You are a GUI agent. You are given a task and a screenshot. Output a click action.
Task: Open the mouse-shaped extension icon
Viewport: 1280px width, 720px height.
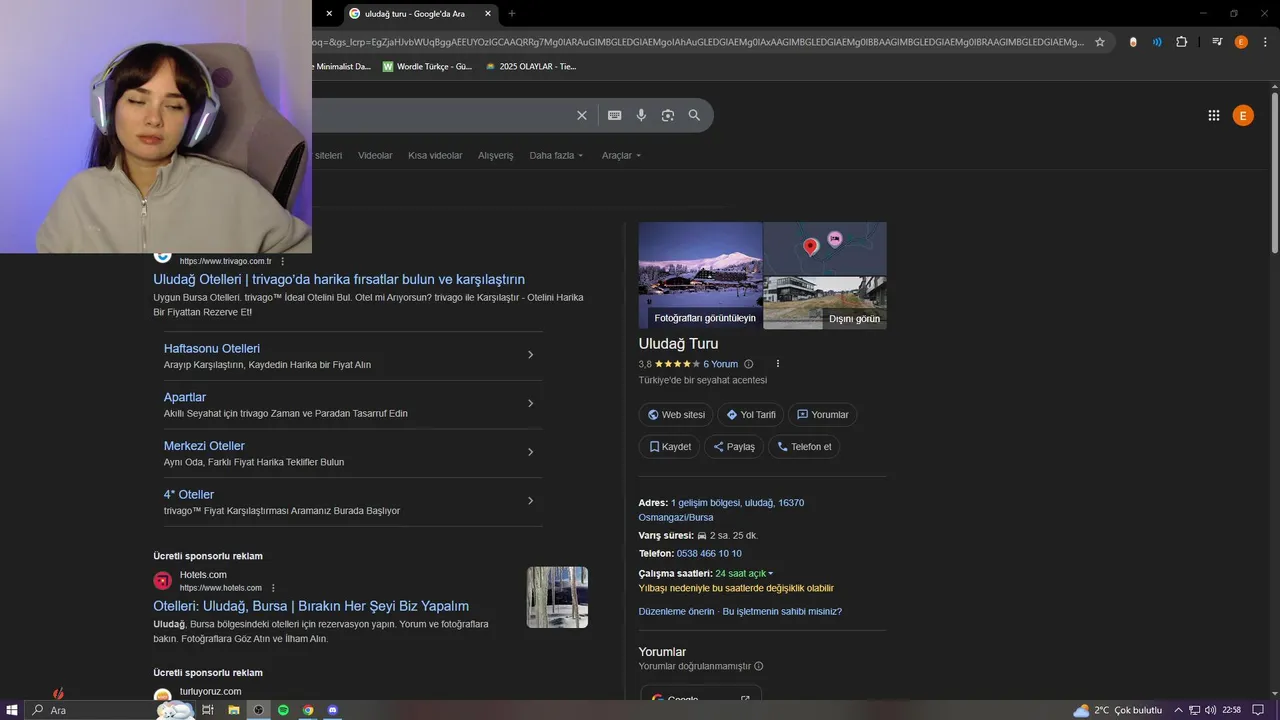(x=1133, y=42)
